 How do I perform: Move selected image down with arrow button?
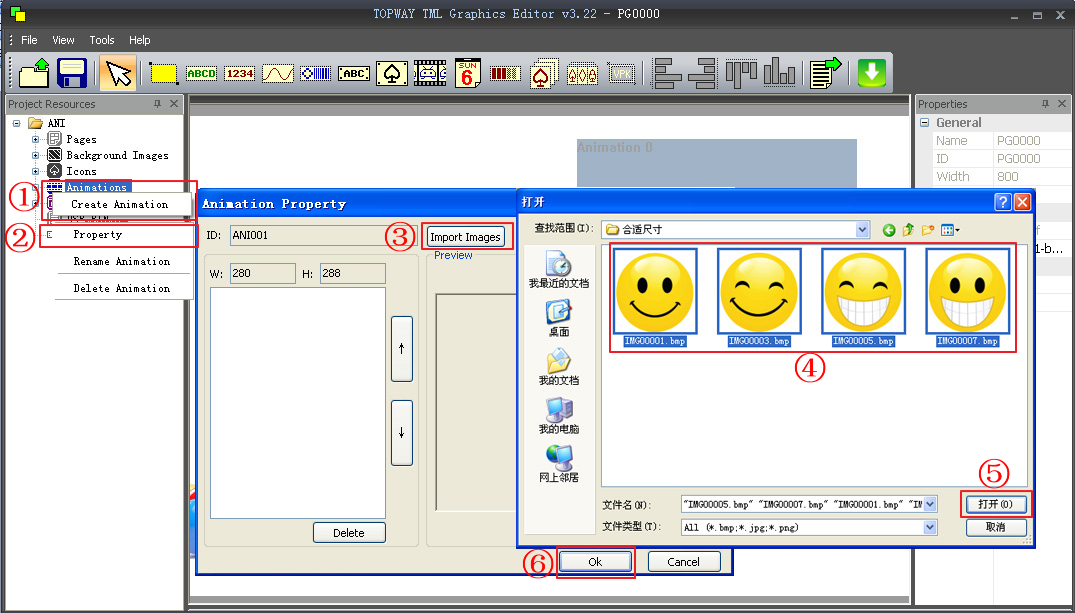pos(402,433)
